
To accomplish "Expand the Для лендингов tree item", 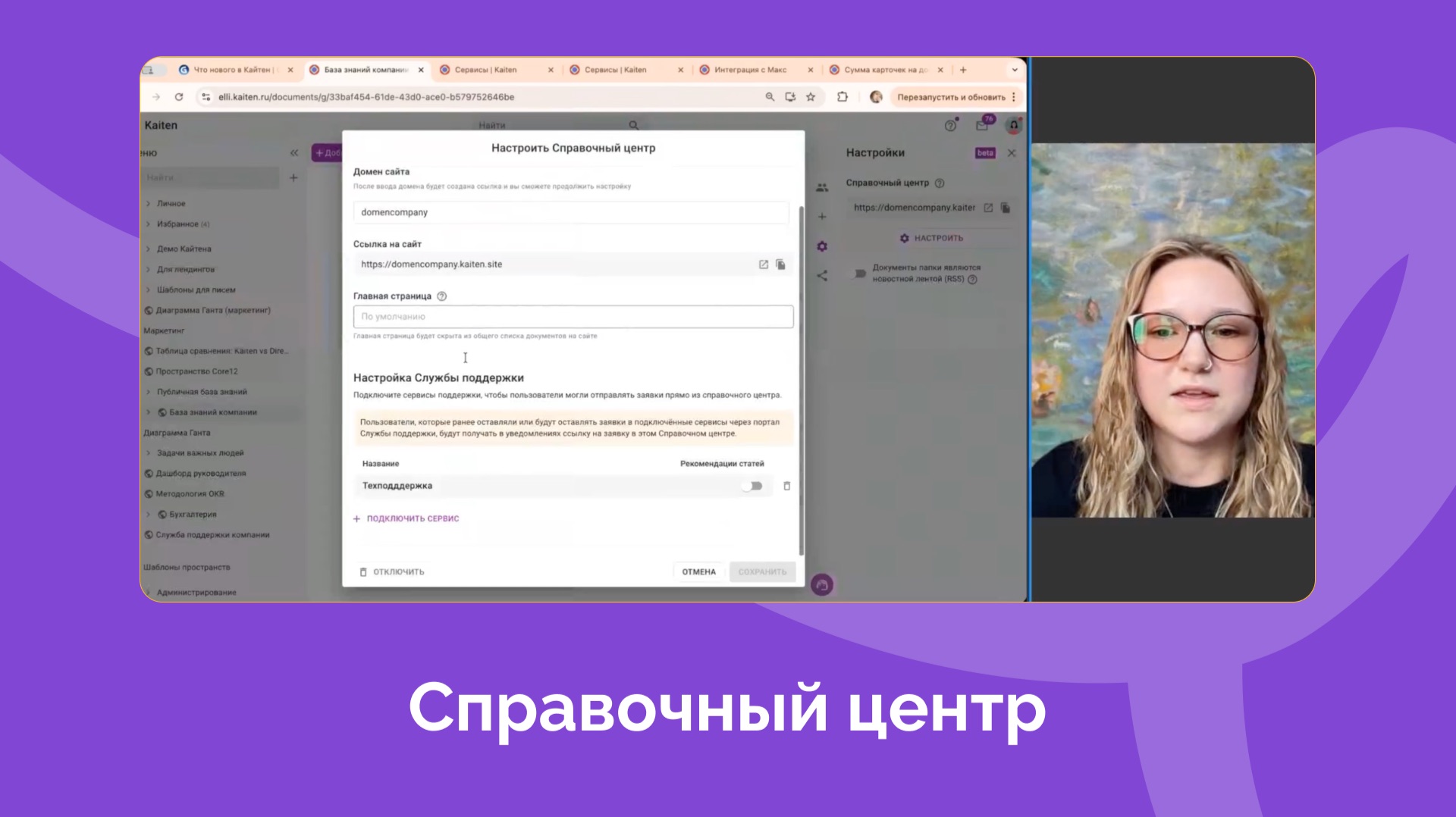I will pyautogui.click(x=149, y=269).
